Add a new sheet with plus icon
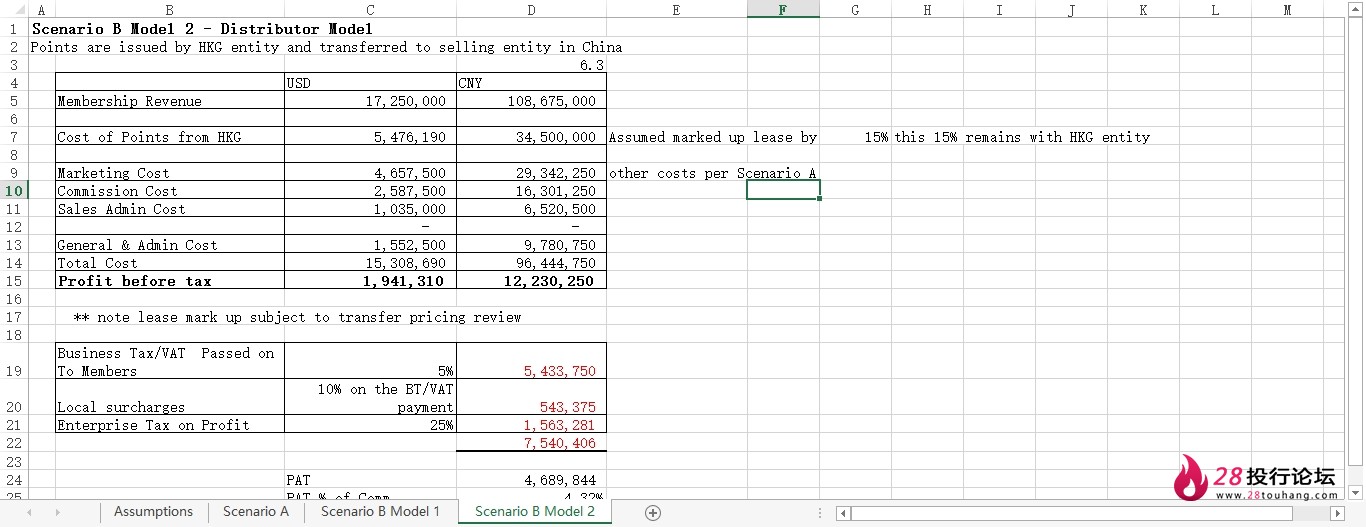 pos(653,512)
